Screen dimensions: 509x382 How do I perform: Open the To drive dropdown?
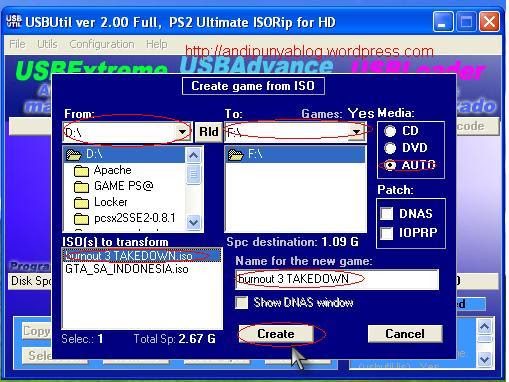click(x=356, y=132)
